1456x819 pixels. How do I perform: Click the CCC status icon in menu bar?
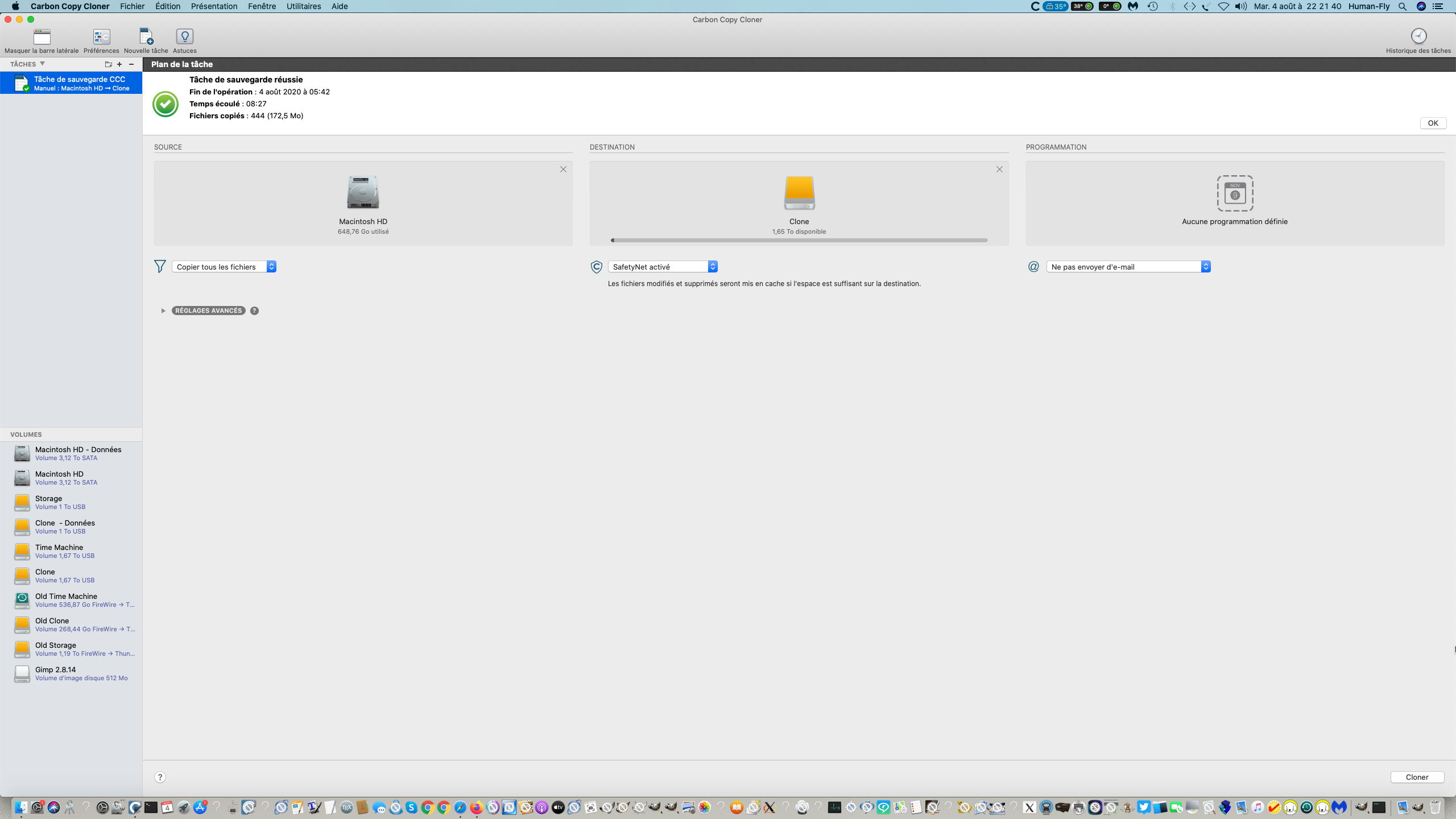coord(1035,6)
